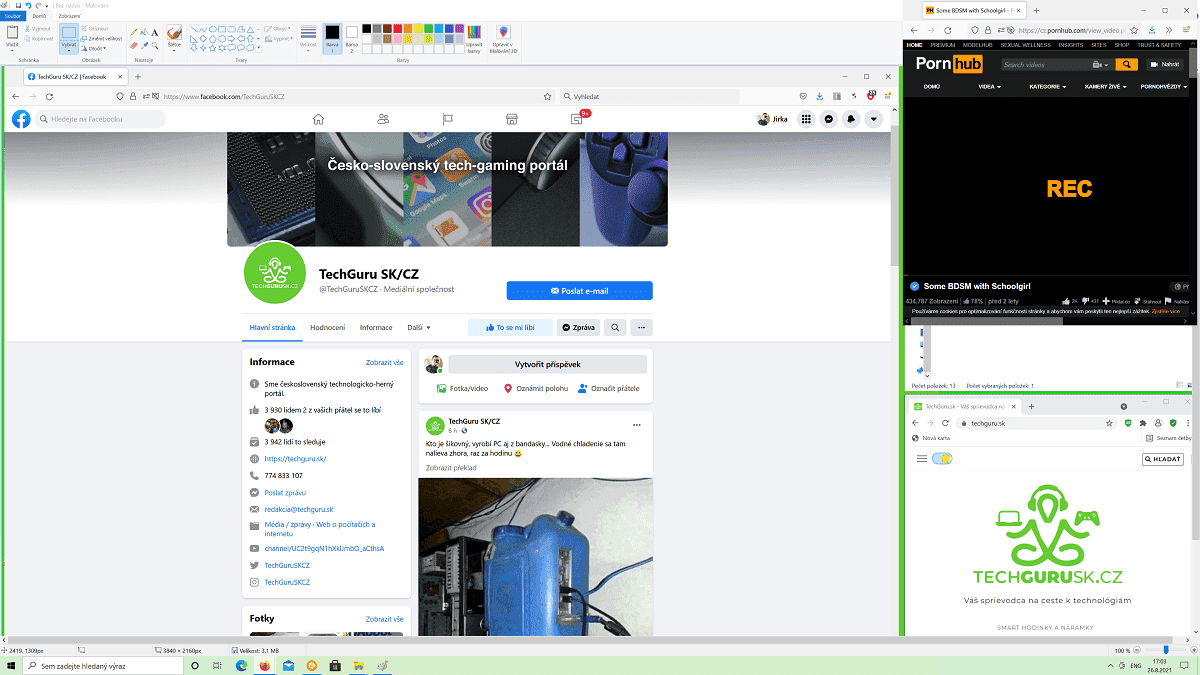1200x675 pixels.
Task: Expand the Vybrat selection dropdown in Paint
Action: pos(68,48)
